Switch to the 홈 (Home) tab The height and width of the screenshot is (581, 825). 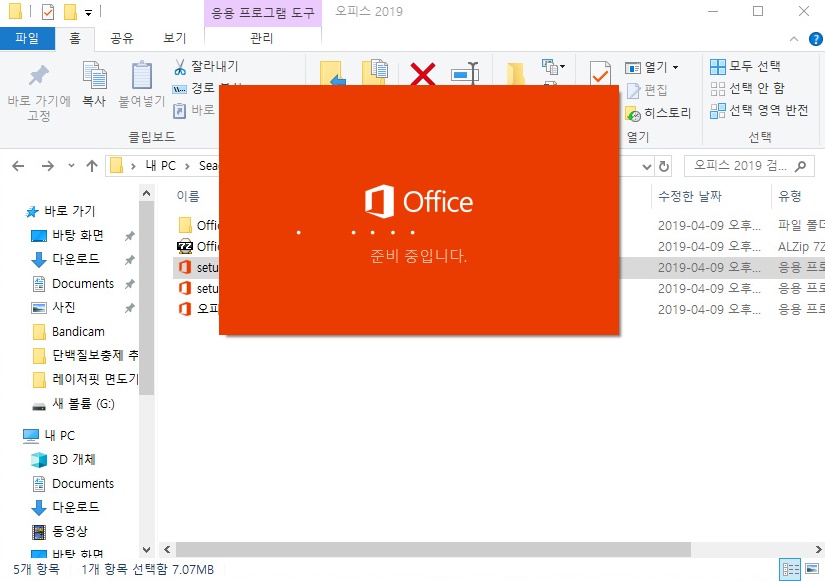[75, 38]
